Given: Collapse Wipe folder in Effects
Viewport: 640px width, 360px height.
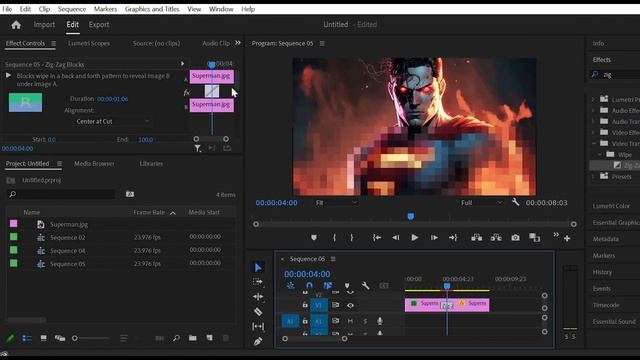Looking at the screenshot, I should 600,154.
